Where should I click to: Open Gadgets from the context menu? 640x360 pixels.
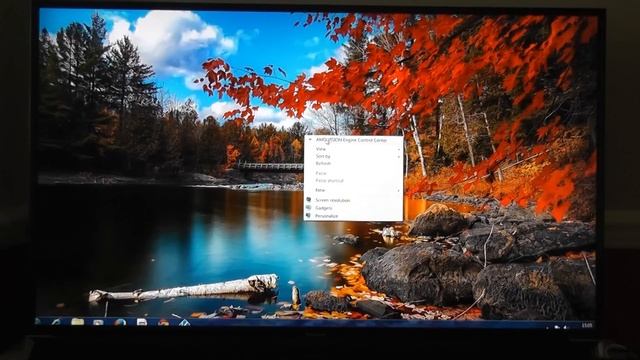[353, 208]
